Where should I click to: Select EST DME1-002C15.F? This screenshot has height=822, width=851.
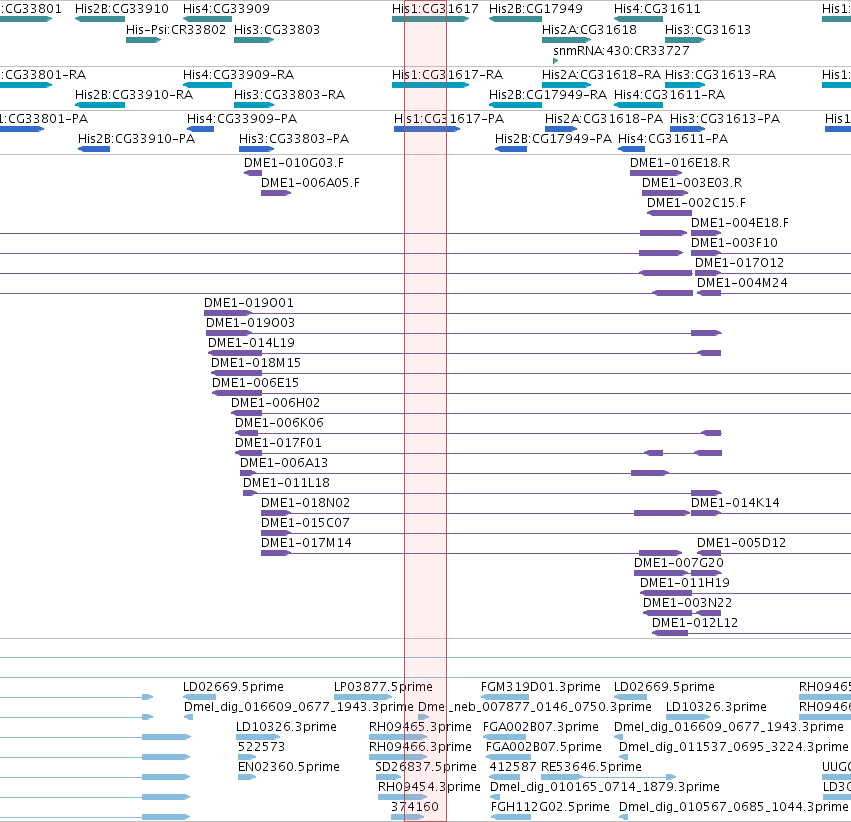pyautogui.click(x=670, y=213)
